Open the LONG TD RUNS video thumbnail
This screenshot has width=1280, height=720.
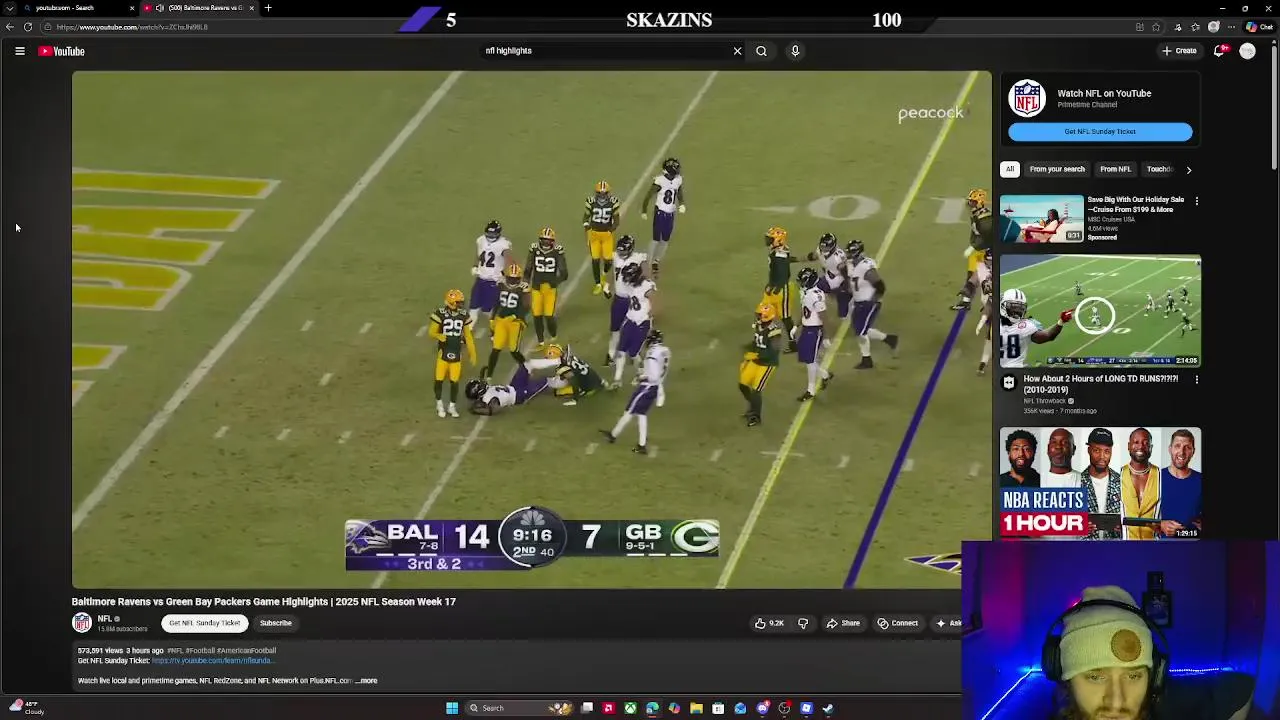click(x=1100, y=311)
